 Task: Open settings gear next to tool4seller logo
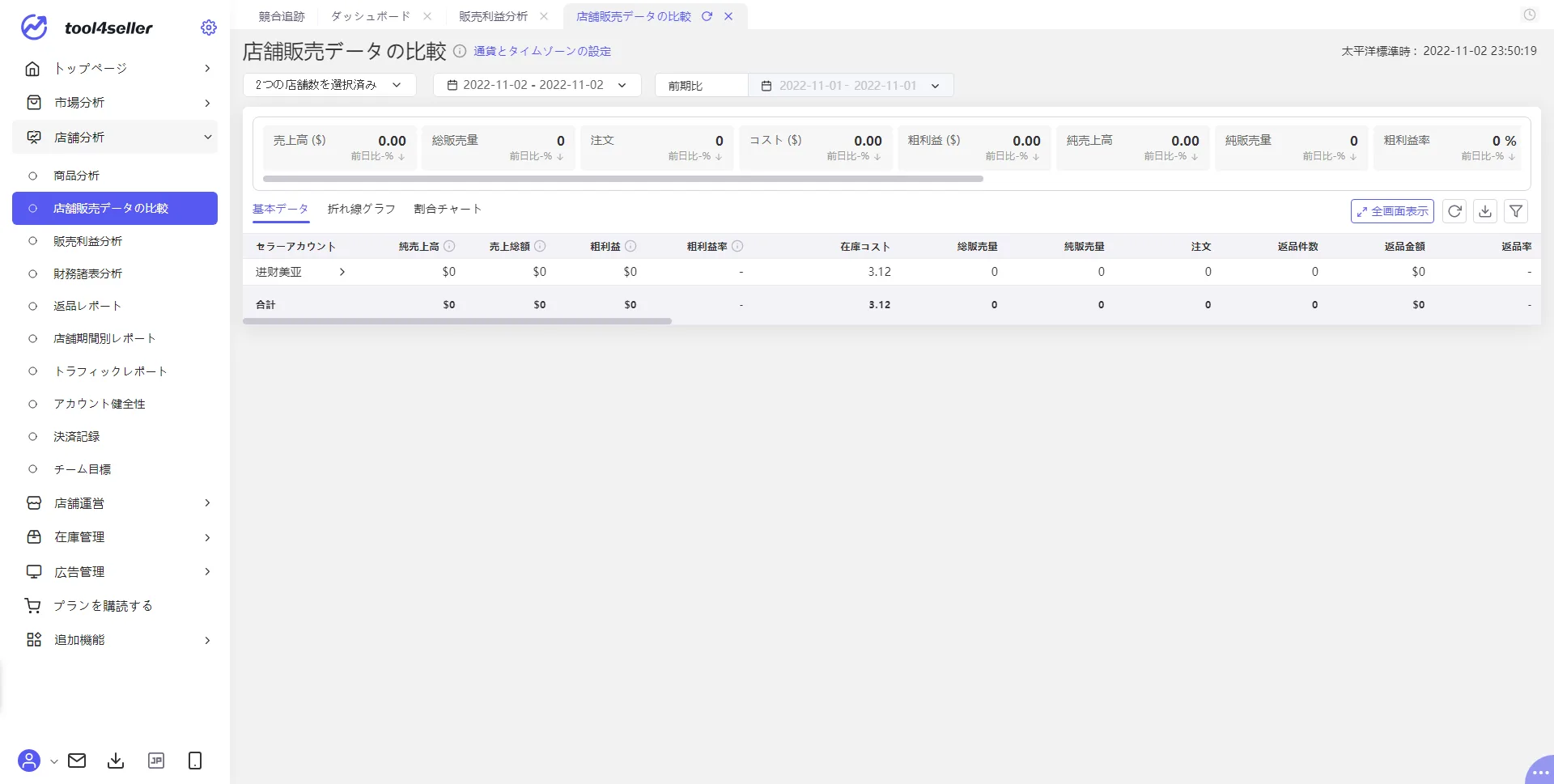pos(209,28)
